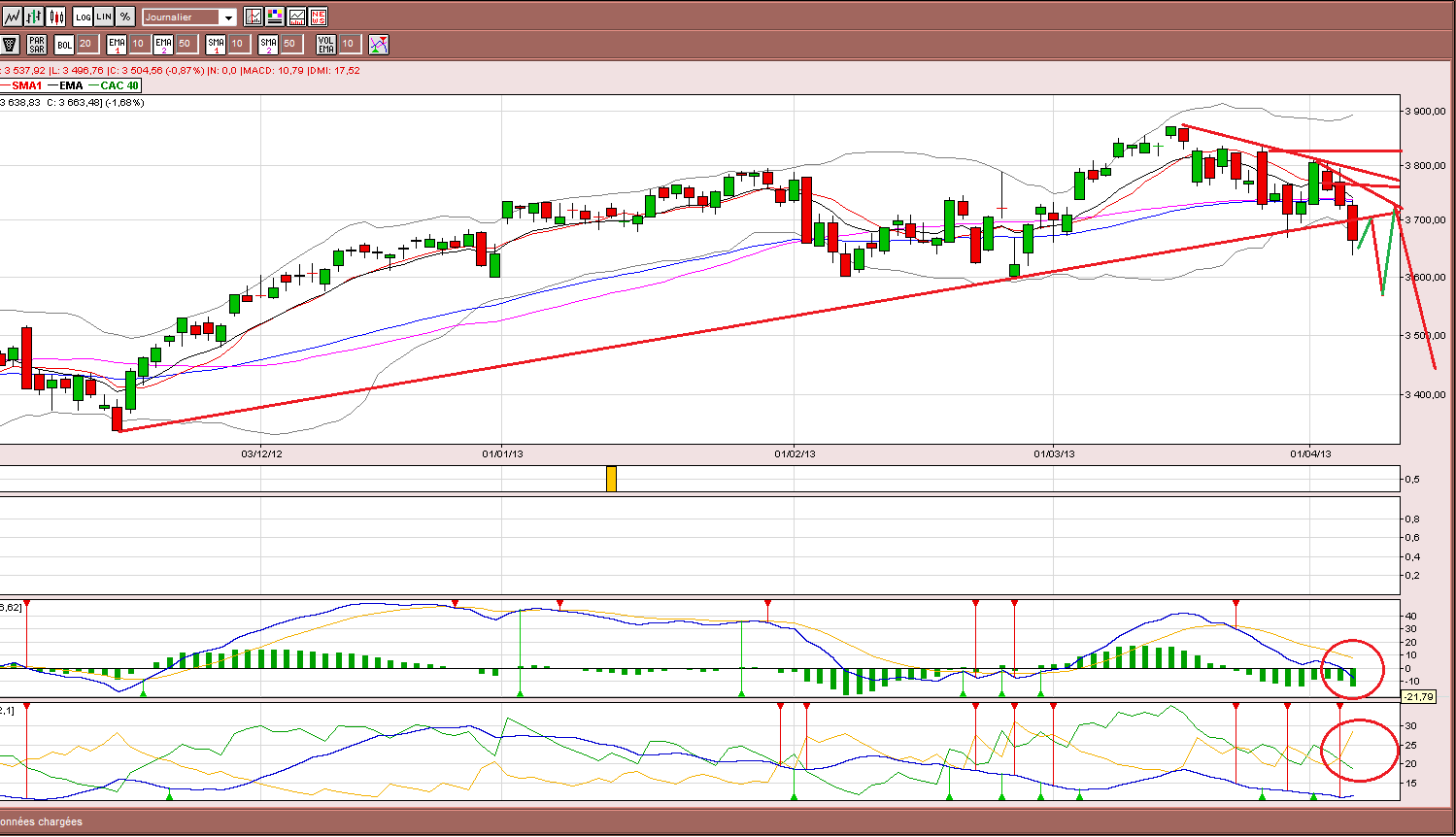Toggle the SMA 2 moving average
Screen dimensions: 1456x837
tap(268, 44)
